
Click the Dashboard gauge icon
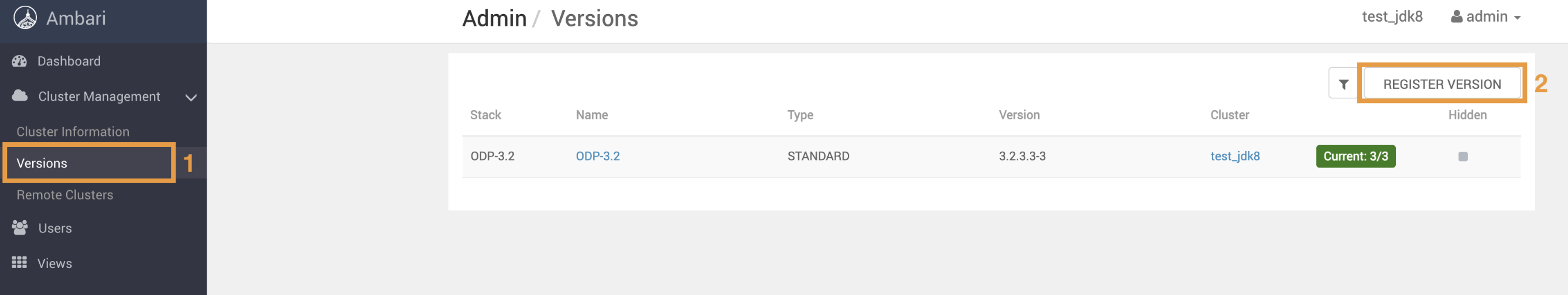click(19, 61)
